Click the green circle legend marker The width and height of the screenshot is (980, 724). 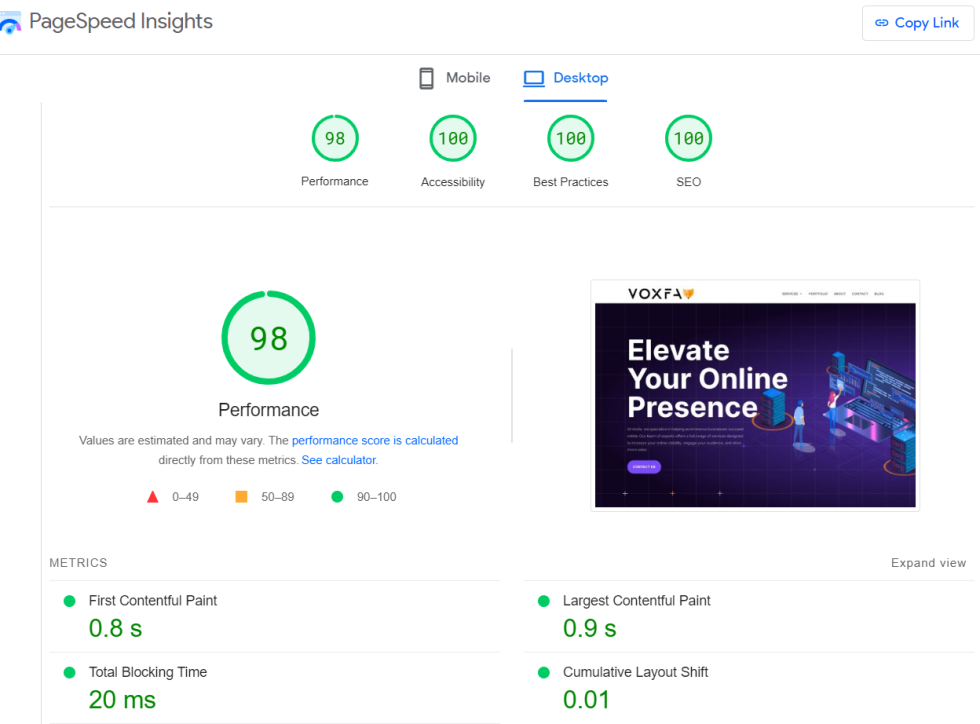pos(337,496)
